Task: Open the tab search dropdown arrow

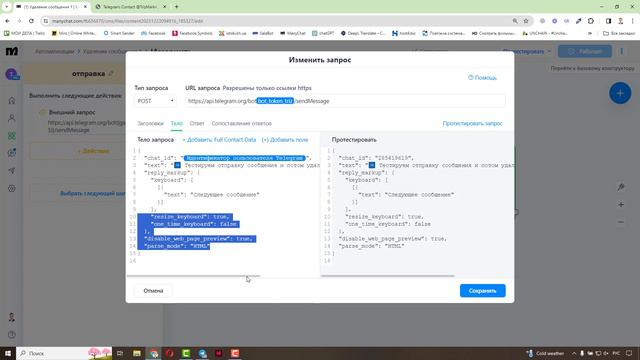Action: coord(7,7)
